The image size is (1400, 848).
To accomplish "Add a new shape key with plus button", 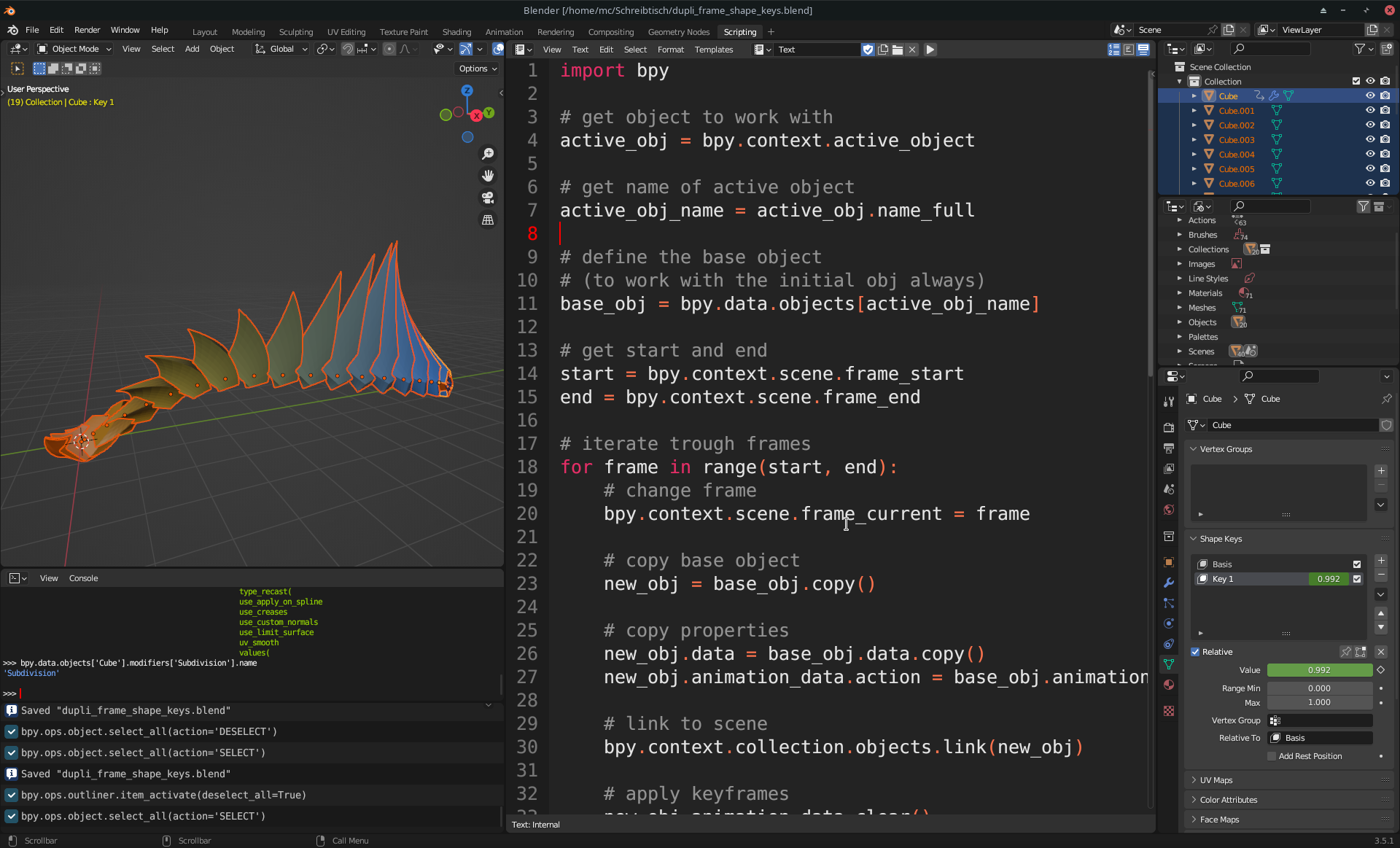I will click(1381, 561).
